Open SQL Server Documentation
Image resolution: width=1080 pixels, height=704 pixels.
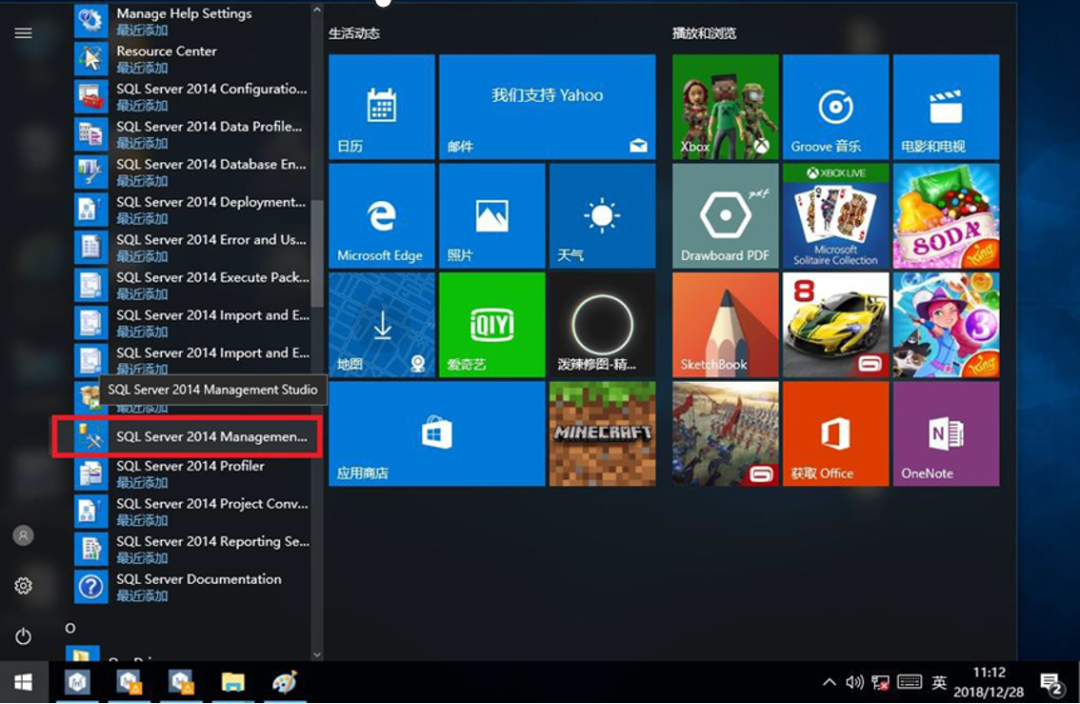pos(191,587)
